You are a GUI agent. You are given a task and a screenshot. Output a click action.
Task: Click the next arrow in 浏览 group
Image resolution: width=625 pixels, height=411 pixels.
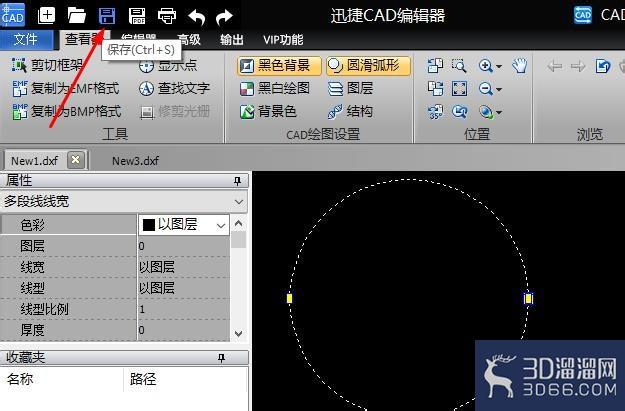pyautogui.click(x=578, y=66)
